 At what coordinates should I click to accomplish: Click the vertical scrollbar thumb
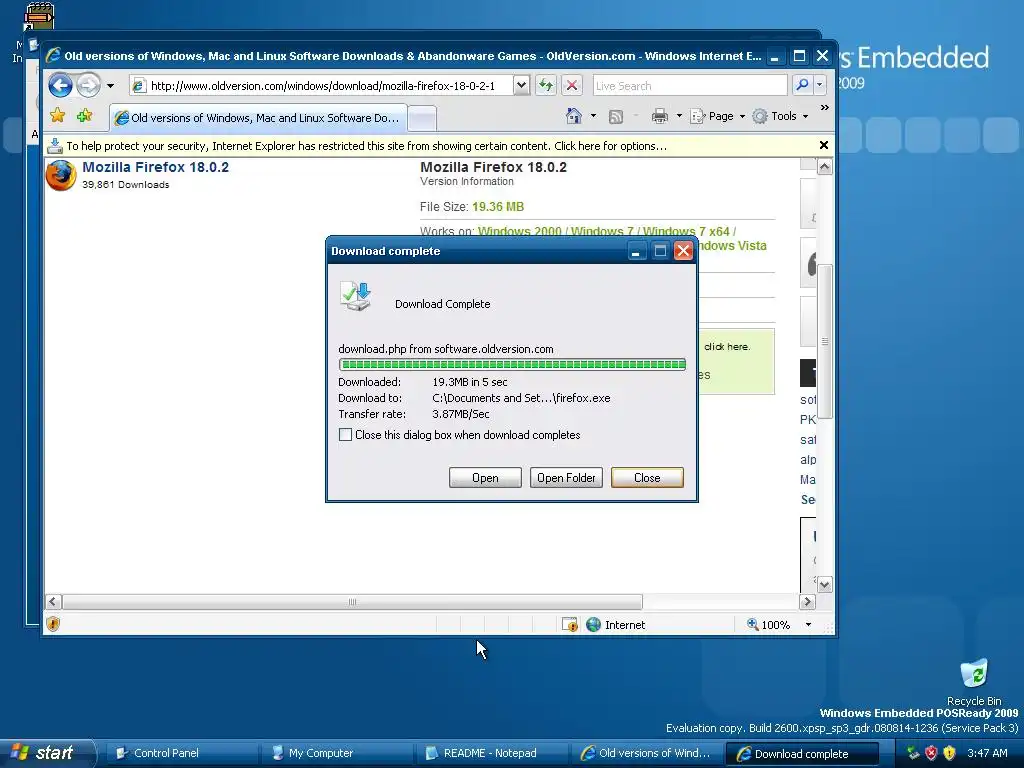pyautogui.click(x=824, y=341)
